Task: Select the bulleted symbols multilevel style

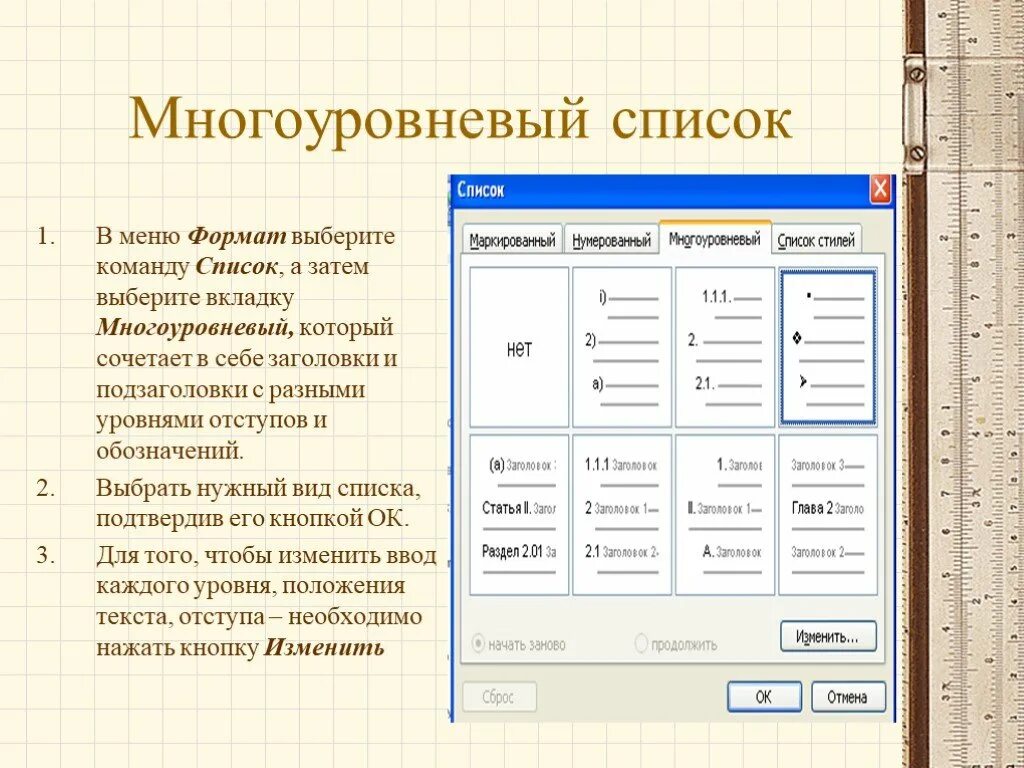Action: click(827, 347)
